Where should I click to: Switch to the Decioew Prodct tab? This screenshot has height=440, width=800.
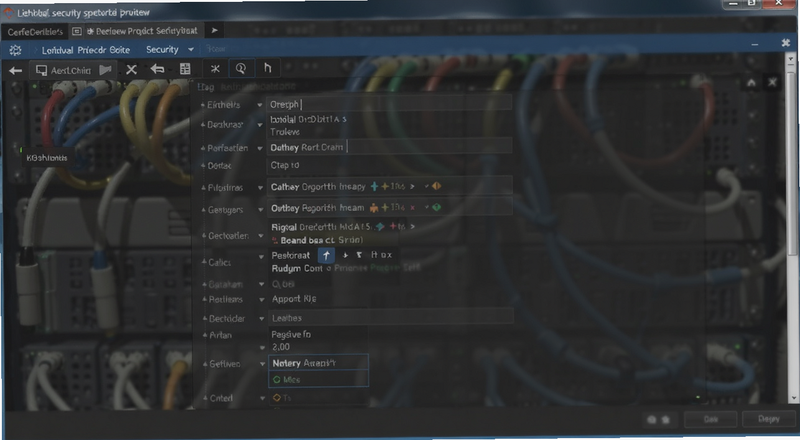[142, 31]
